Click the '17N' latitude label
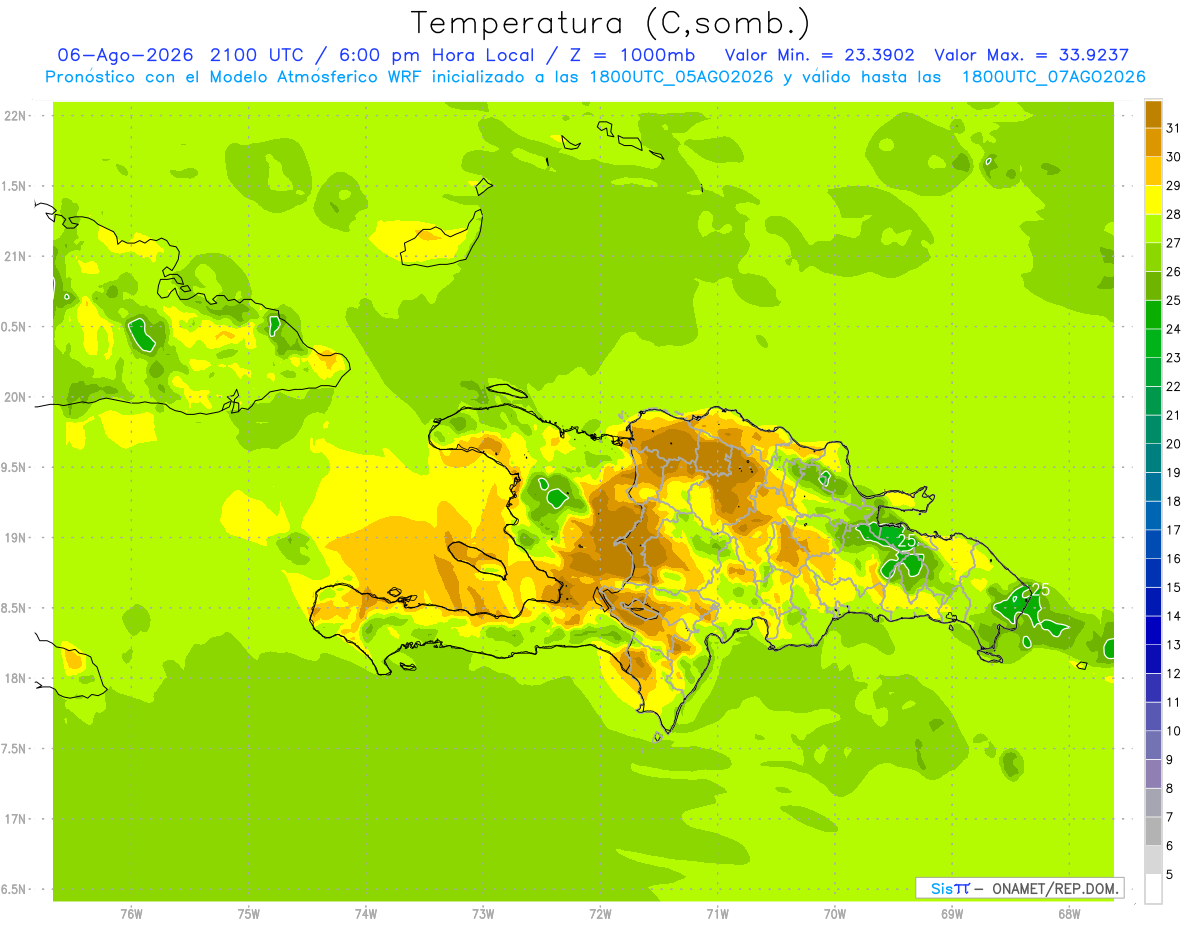Image resolution: width=1200 pixels, height=927 pixels. tap(14, 819)
